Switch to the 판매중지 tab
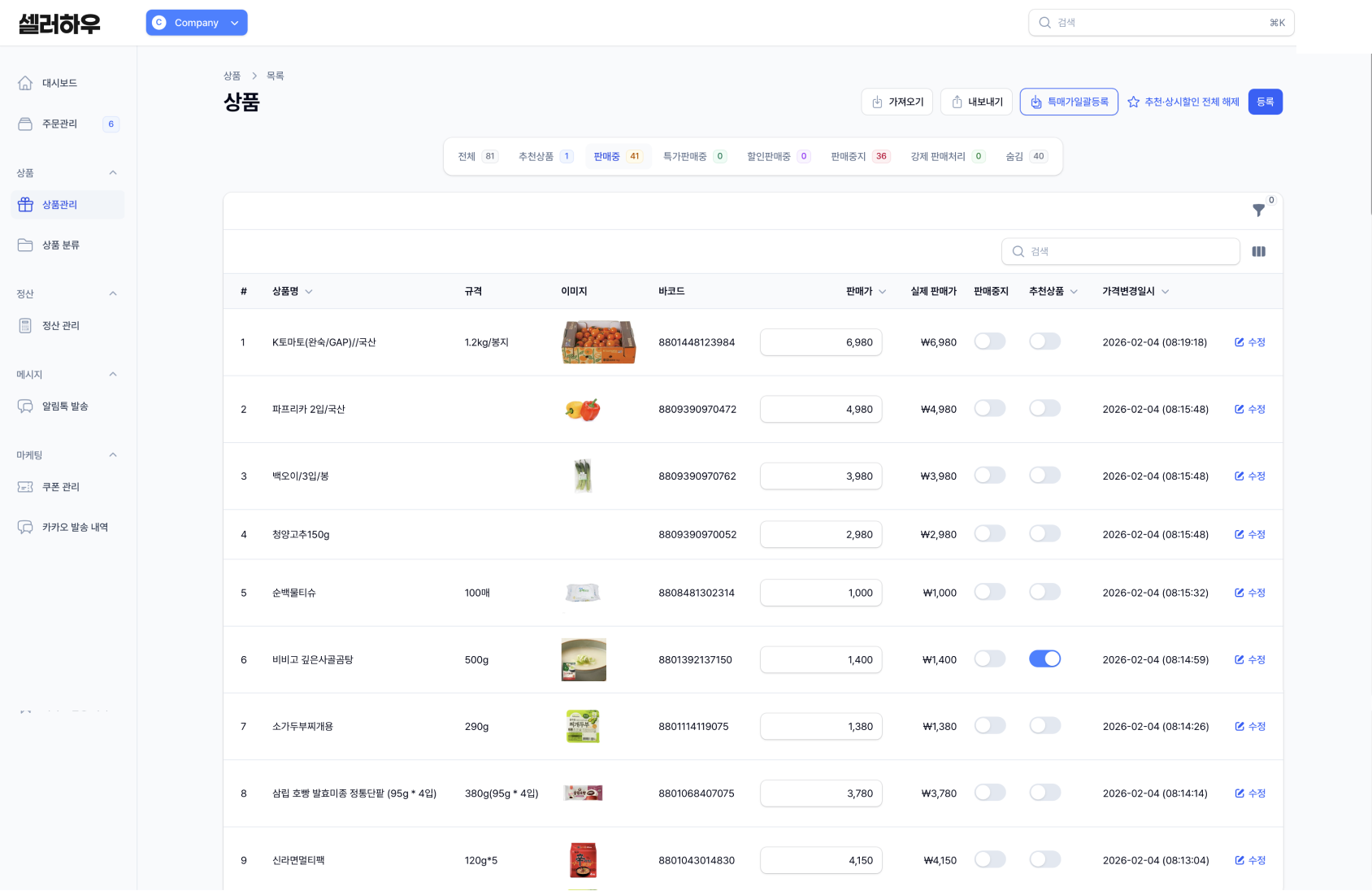 pos(860,156)
